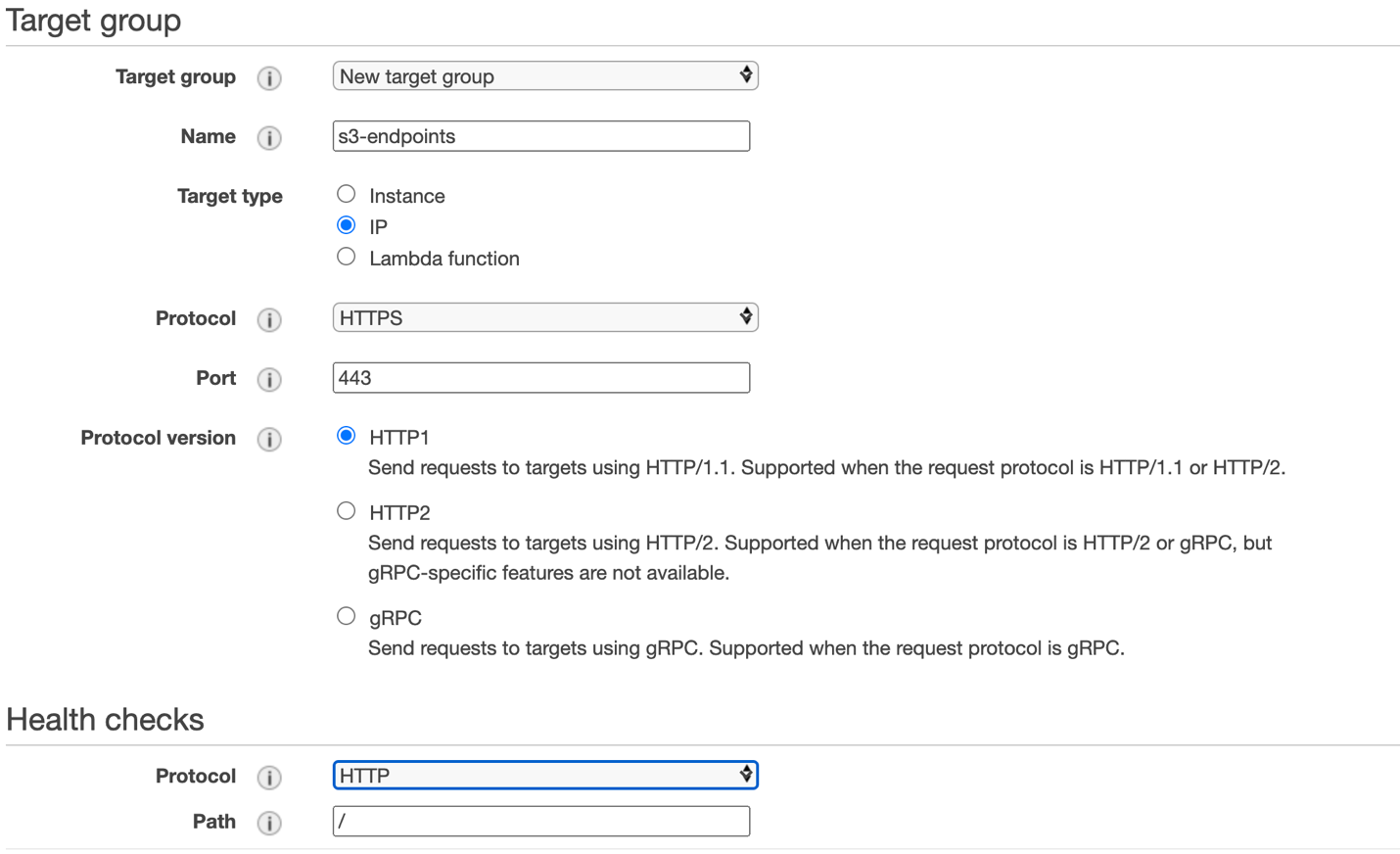
Task: Click the Port info icon
Action: click(x=268, y=379)
